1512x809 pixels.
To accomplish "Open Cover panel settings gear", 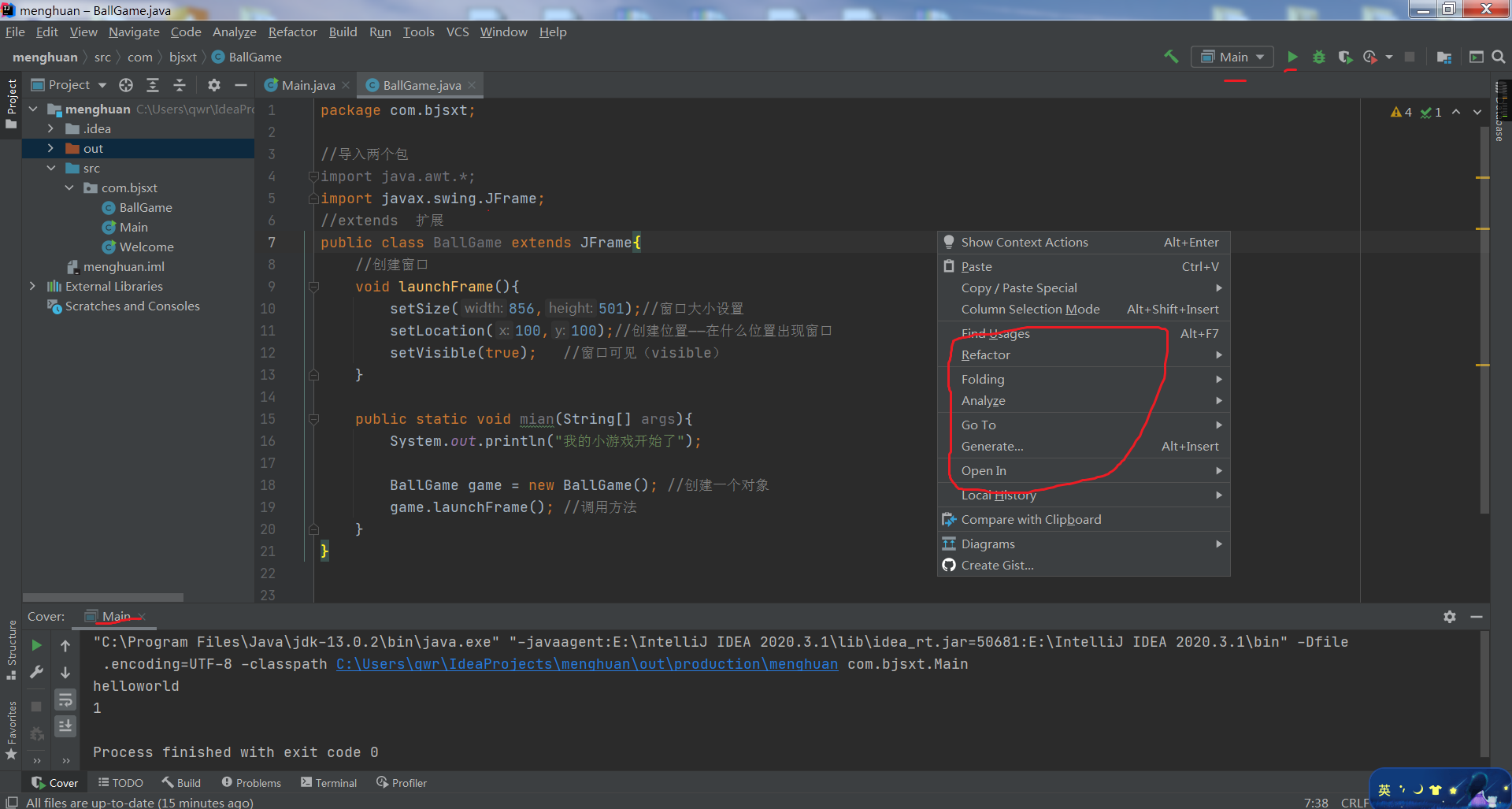I will click(1450, 617).
